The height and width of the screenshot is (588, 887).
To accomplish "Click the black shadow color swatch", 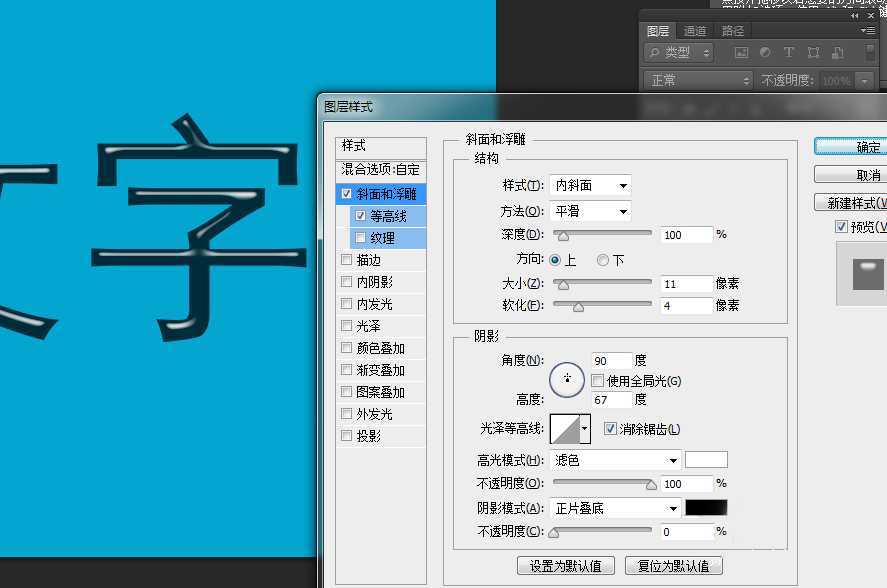I will tap(706, 507).
